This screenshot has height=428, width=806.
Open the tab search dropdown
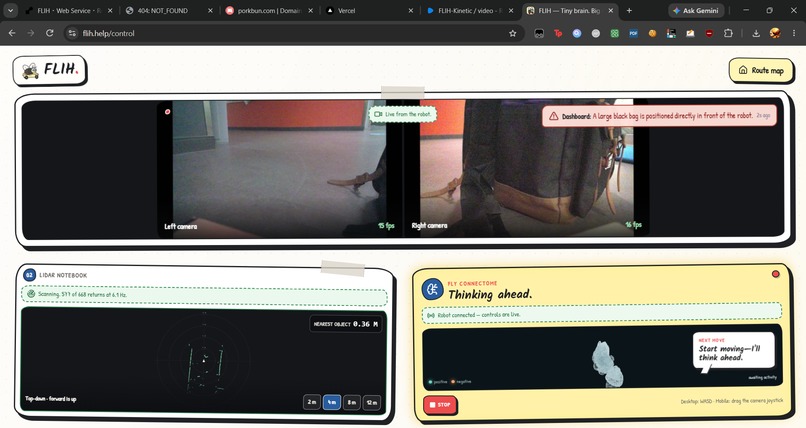pyautogui.click(x=10, y=10)
